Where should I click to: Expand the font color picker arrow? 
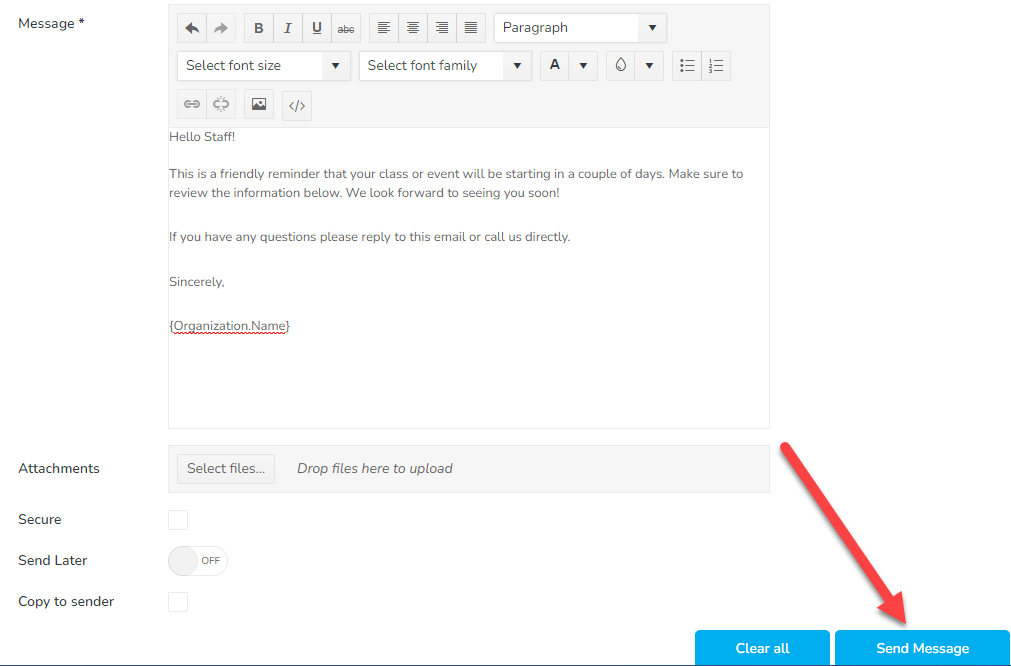pyautogui.click(x=583, y=66)
